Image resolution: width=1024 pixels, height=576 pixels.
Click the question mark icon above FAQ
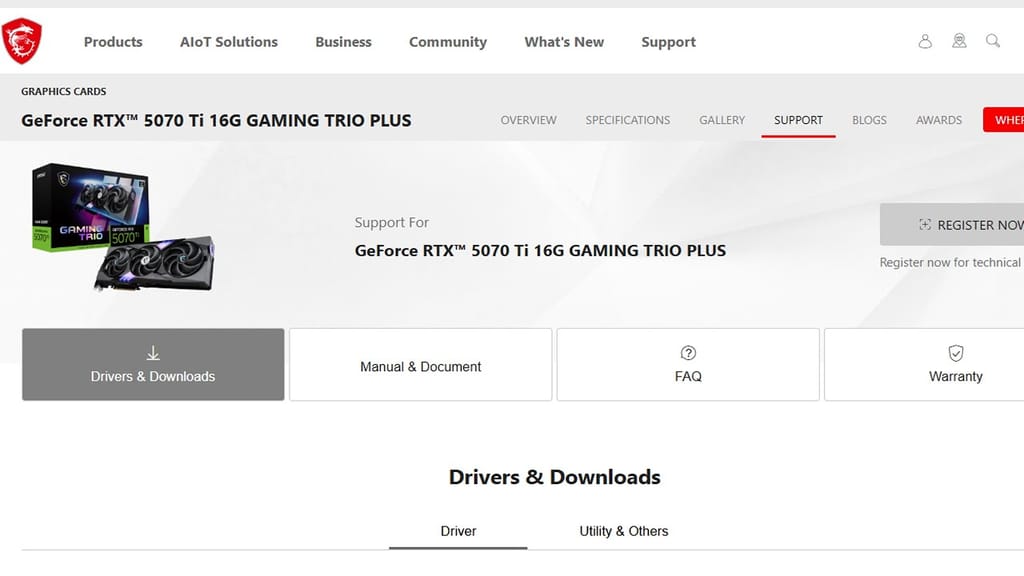tap(688, 353)
